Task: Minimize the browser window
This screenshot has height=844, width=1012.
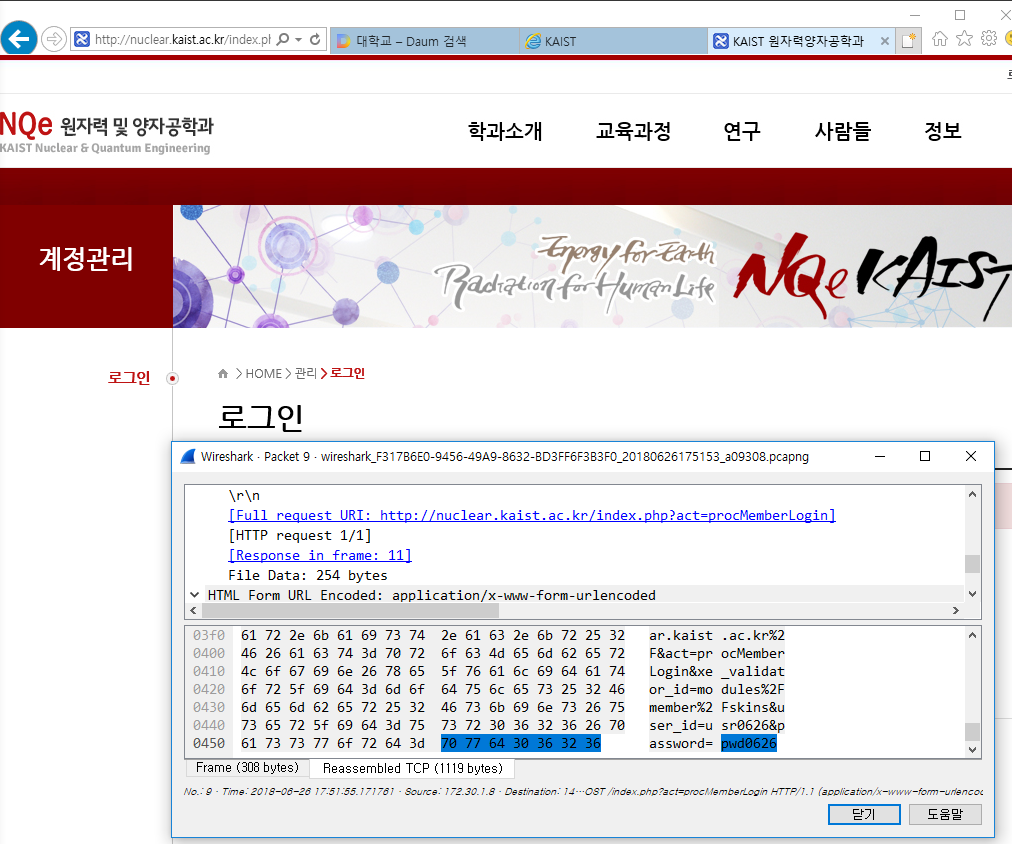Action: (915, 15)
